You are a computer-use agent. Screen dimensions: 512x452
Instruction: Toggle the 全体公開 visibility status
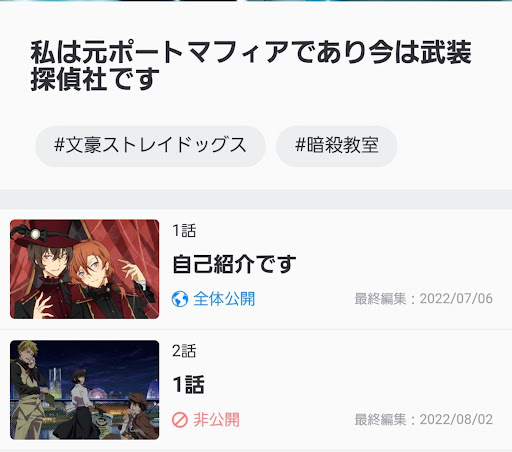(224, 299)
